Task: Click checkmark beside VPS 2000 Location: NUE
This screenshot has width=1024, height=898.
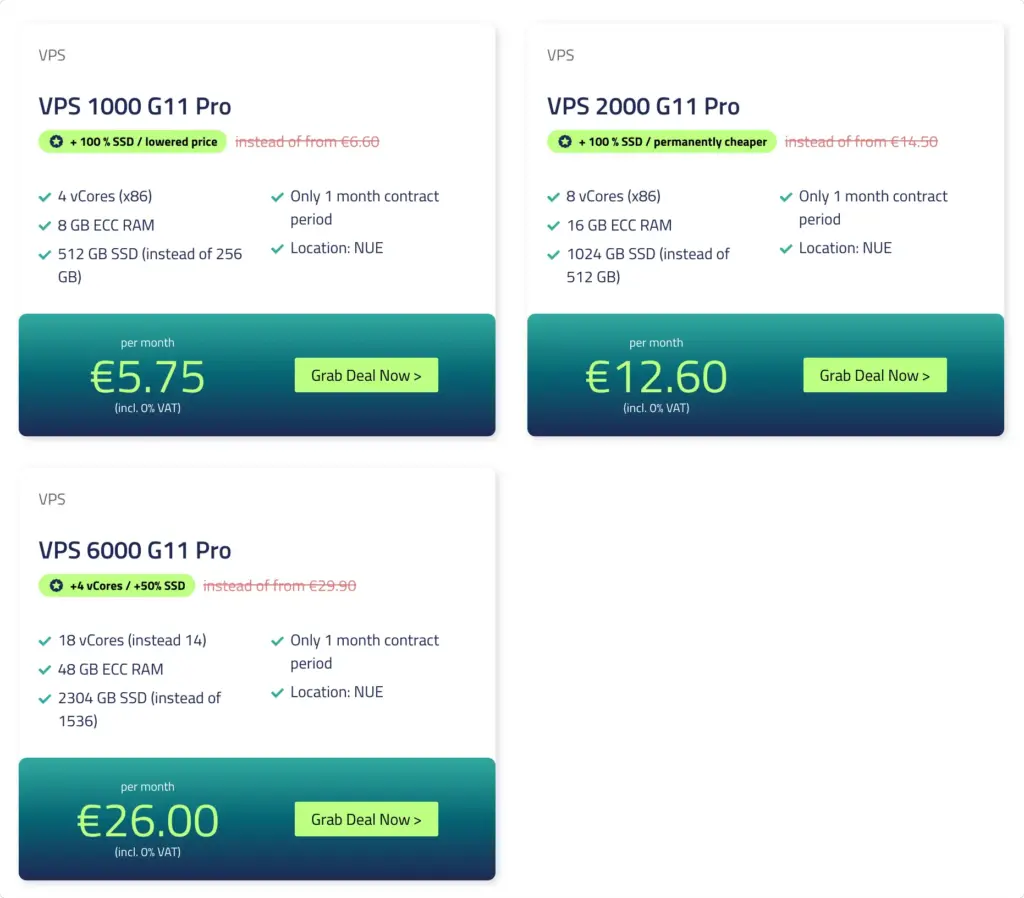Action: click(786, 248)
